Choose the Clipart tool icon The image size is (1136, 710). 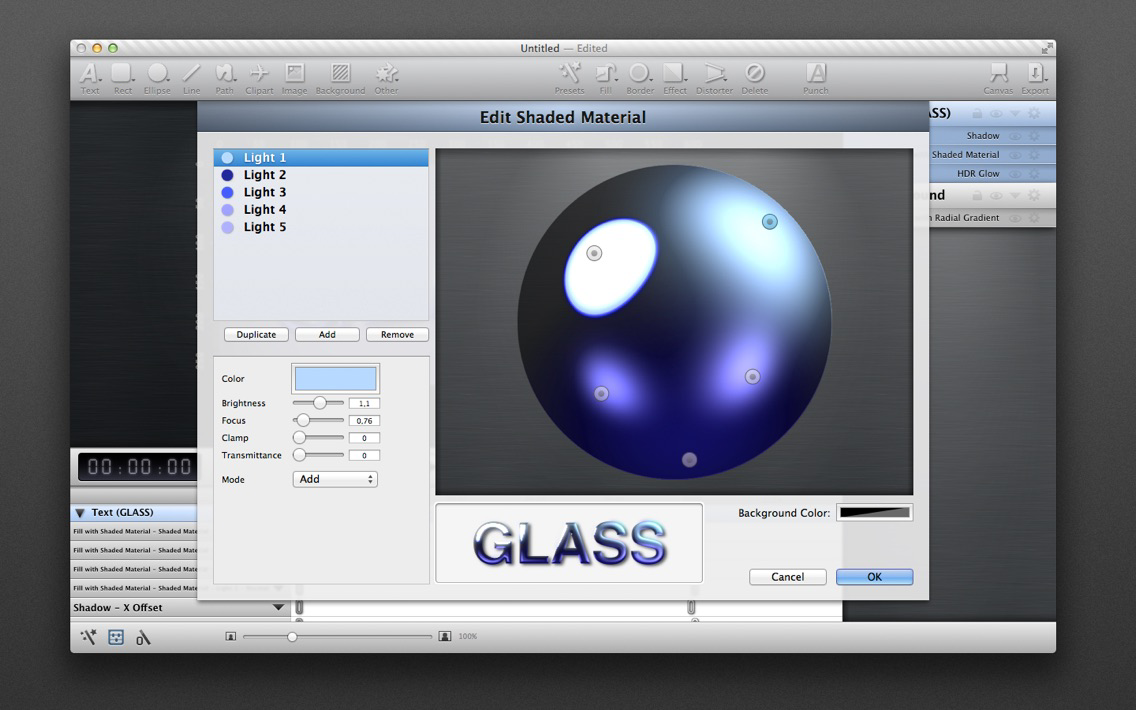[x=259, y=78]
